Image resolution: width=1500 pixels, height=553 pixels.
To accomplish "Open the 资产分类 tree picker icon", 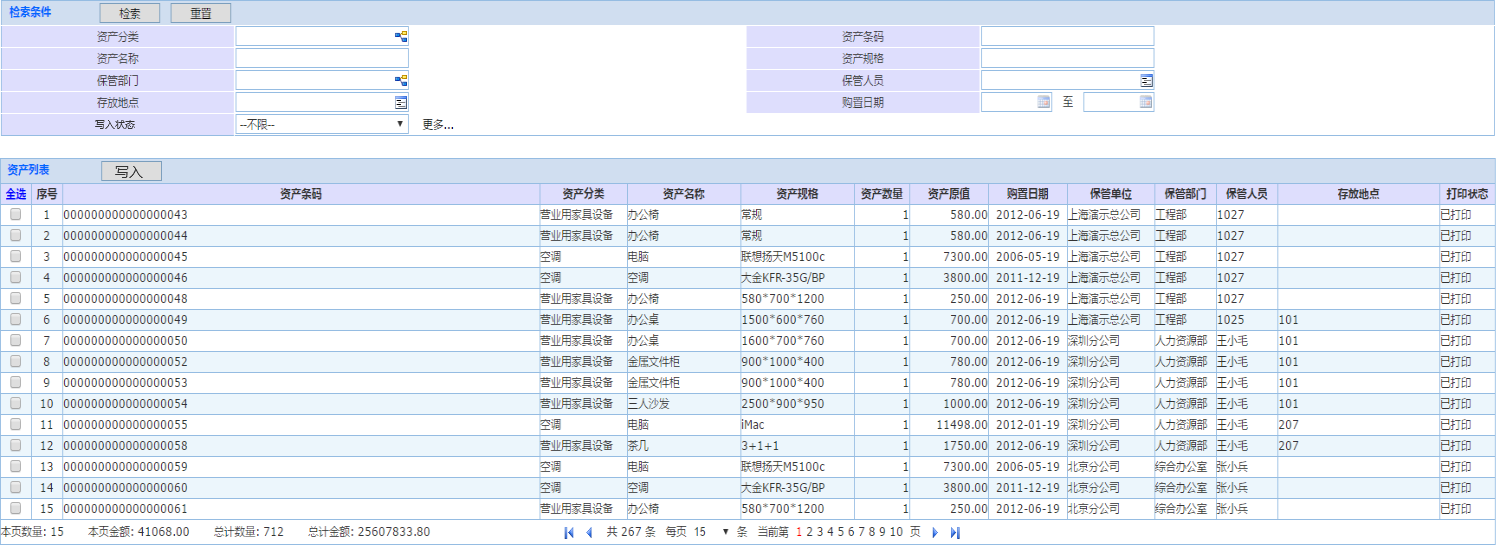I will tap(401, 36).
